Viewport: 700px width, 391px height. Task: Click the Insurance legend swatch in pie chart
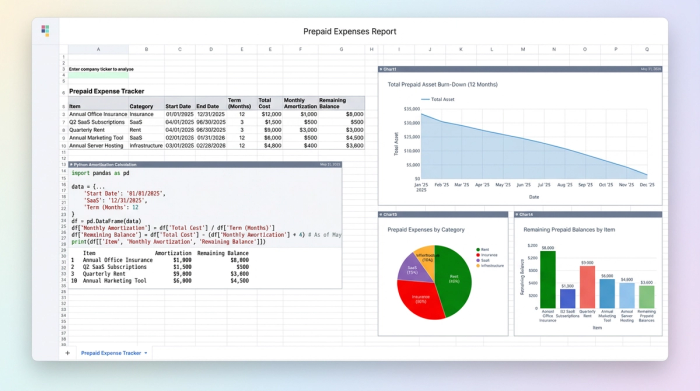[x=478, y=255]
